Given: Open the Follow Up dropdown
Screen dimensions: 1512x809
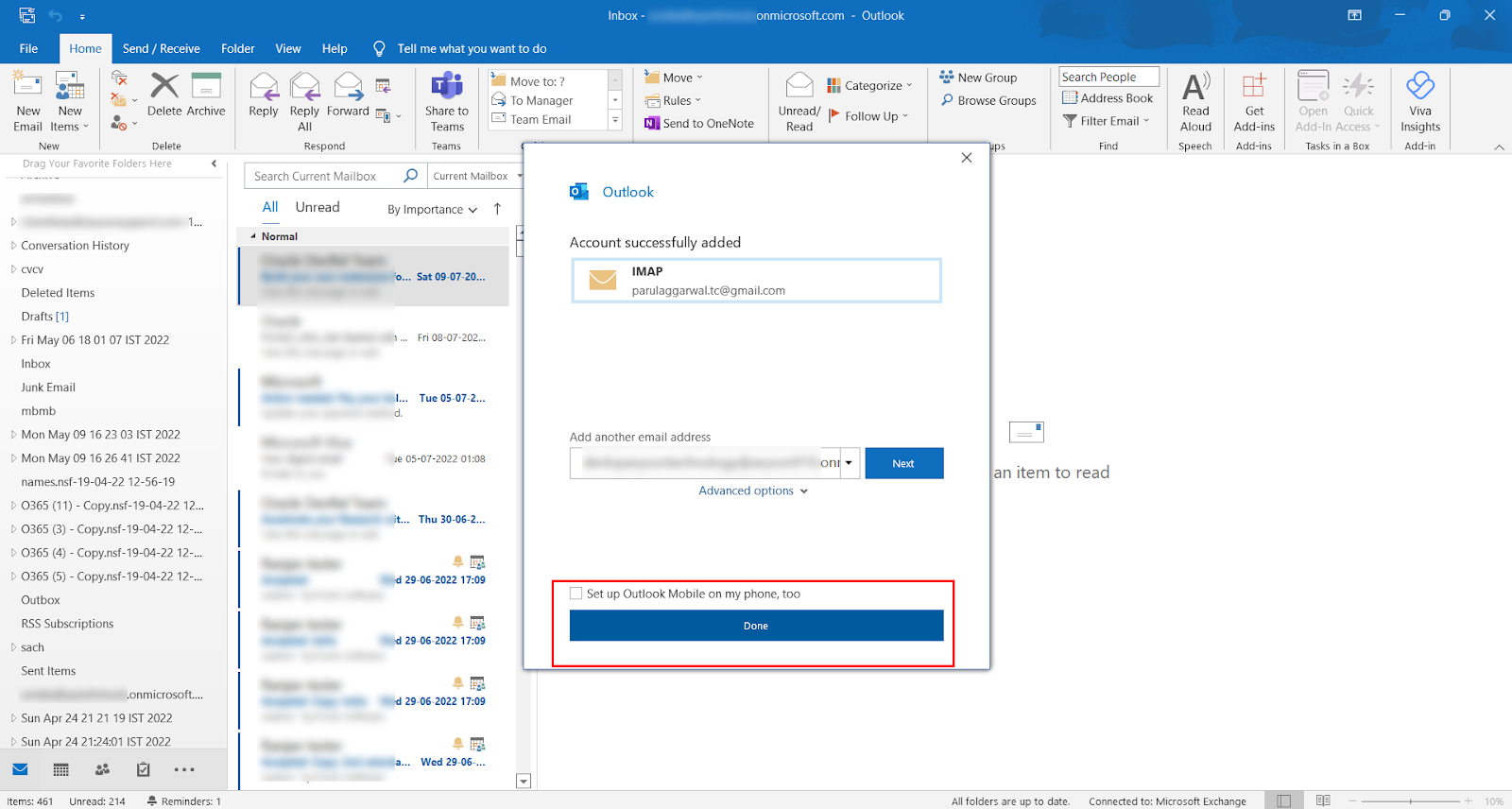Looking at the screenshot, I should tap(868, 116).
